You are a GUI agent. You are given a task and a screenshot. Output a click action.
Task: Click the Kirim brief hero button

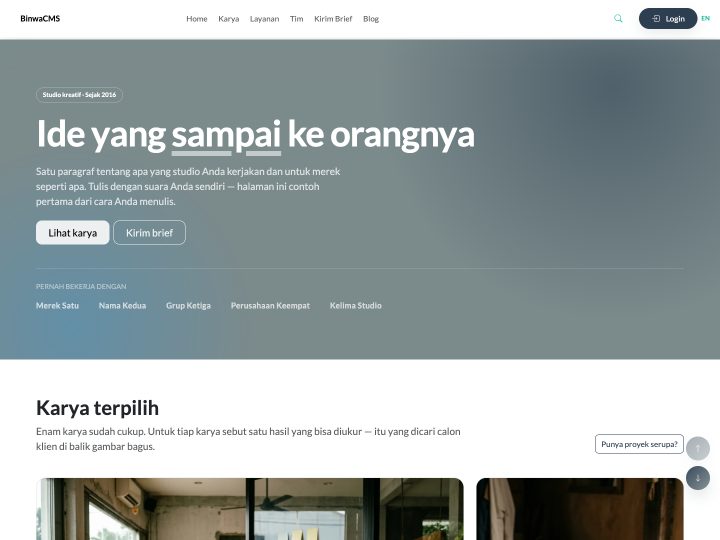click(149, 232)
